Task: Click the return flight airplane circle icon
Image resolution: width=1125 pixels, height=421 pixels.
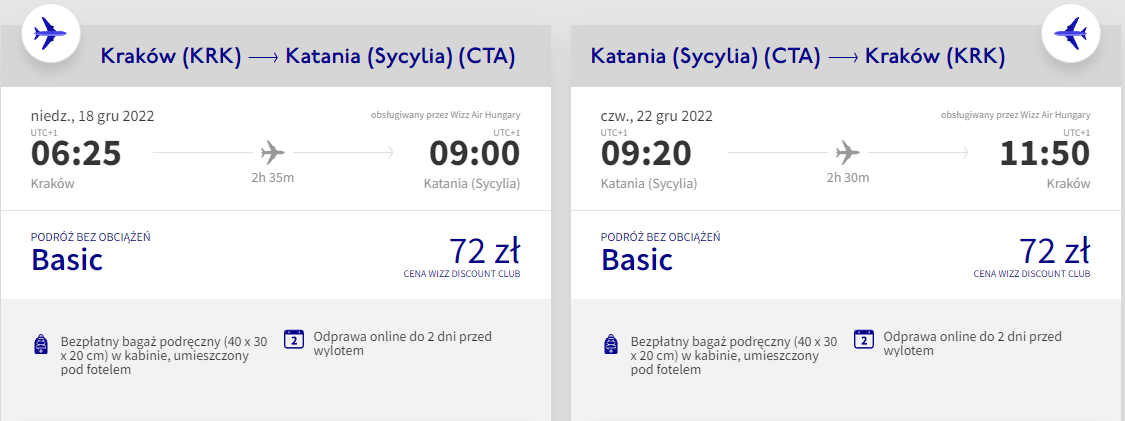Action: (1070, 33)
